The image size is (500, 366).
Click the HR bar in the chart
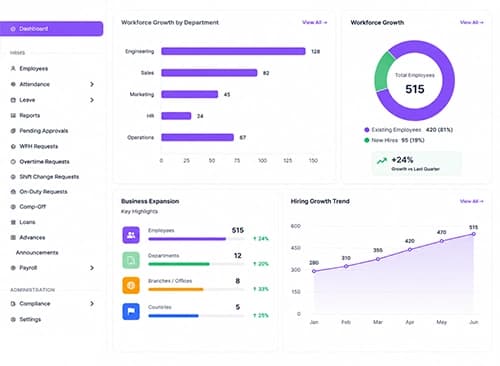tap(176, 116)
